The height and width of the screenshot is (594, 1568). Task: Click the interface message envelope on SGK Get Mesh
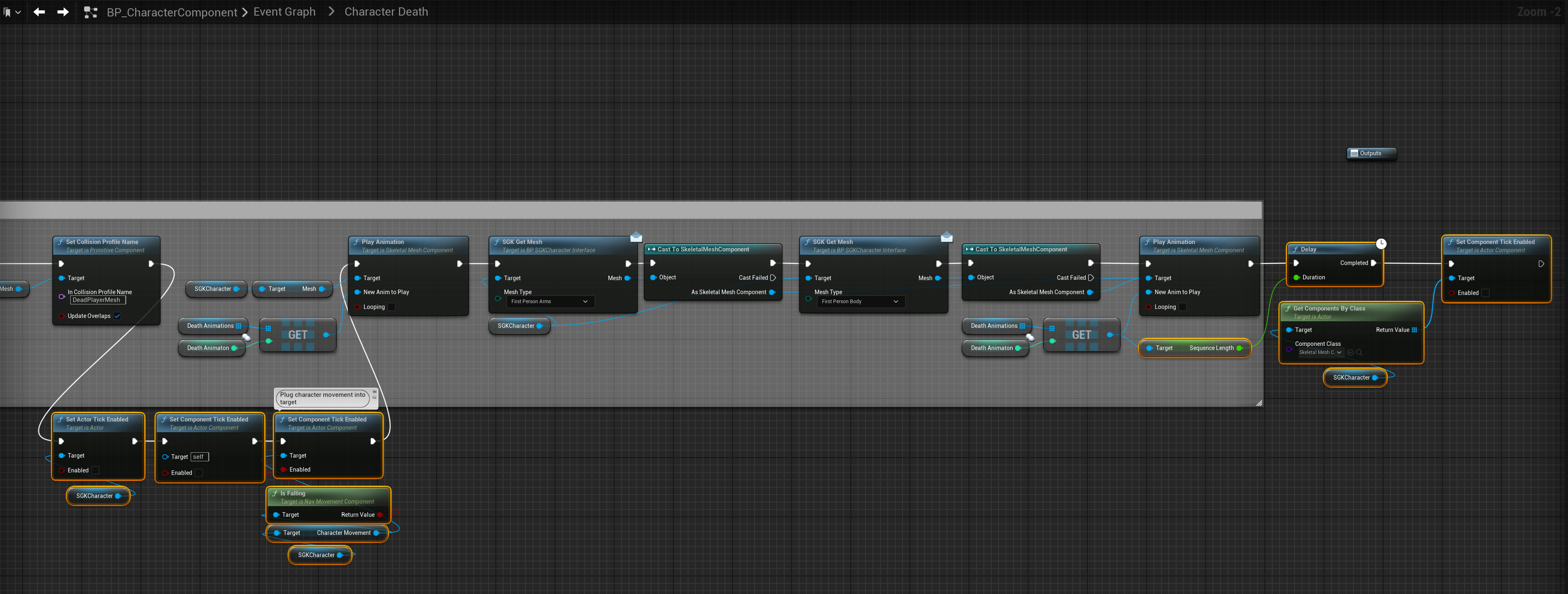click(x=636, y=237)
